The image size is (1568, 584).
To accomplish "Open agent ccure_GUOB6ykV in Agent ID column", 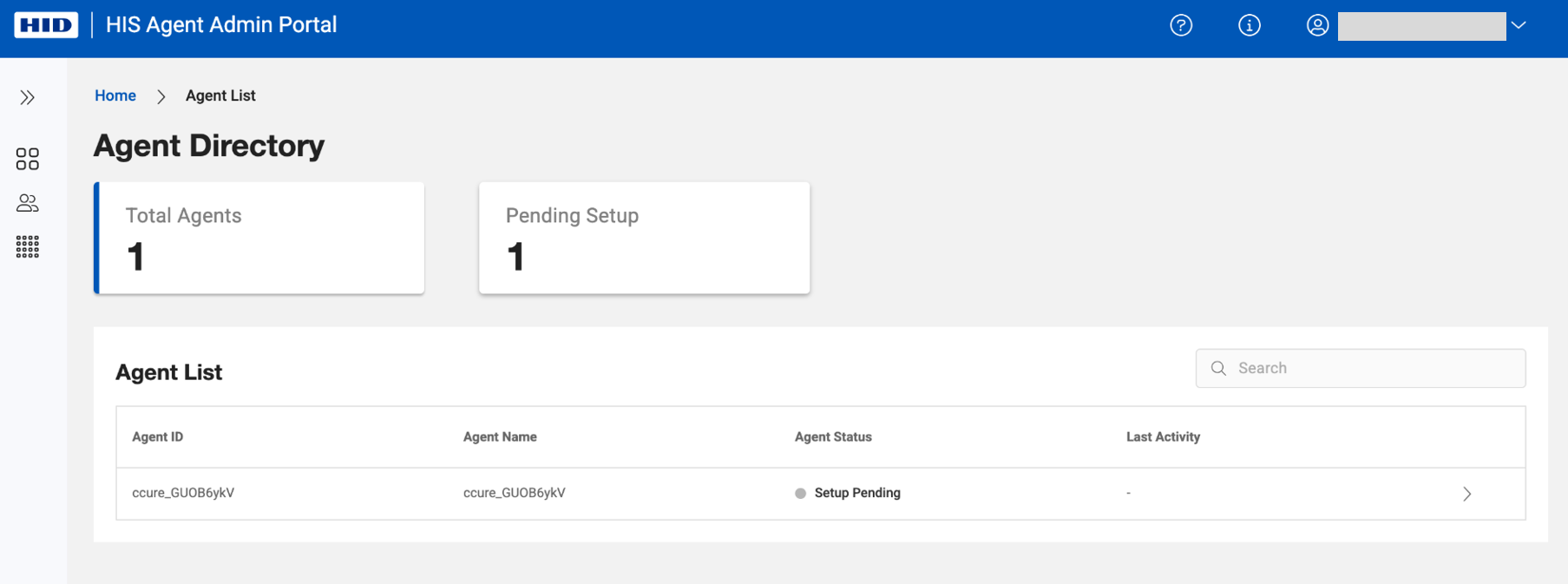I will [x=183, y=493].
